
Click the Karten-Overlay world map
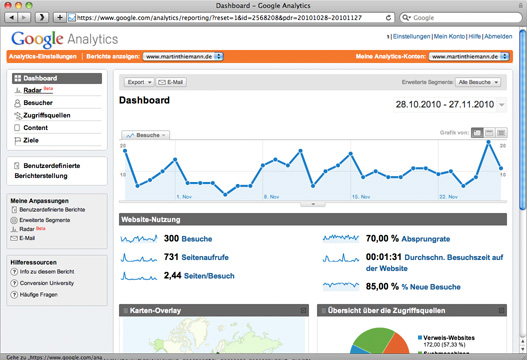click(x=214, y=335)
